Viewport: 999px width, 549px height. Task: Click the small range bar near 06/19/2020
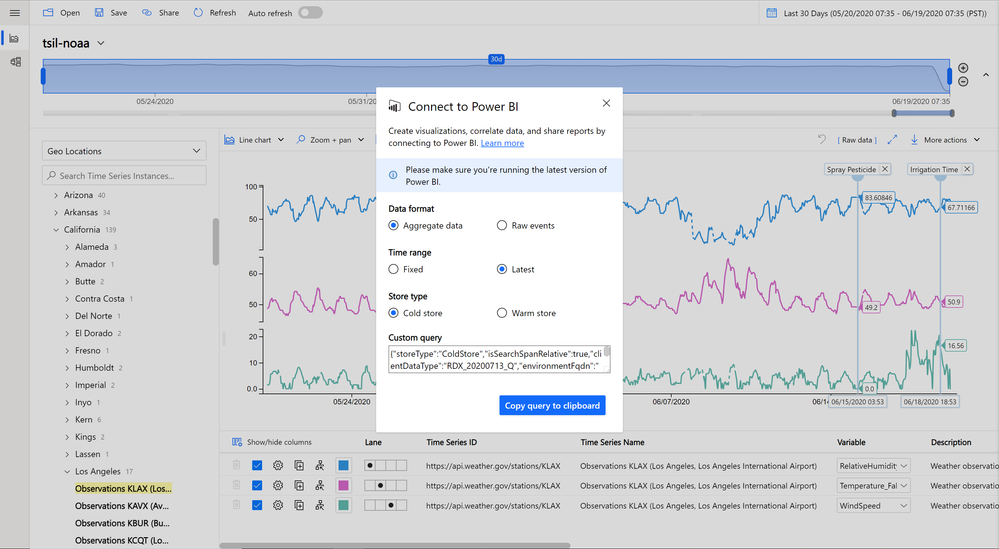[x=923, y=113]
